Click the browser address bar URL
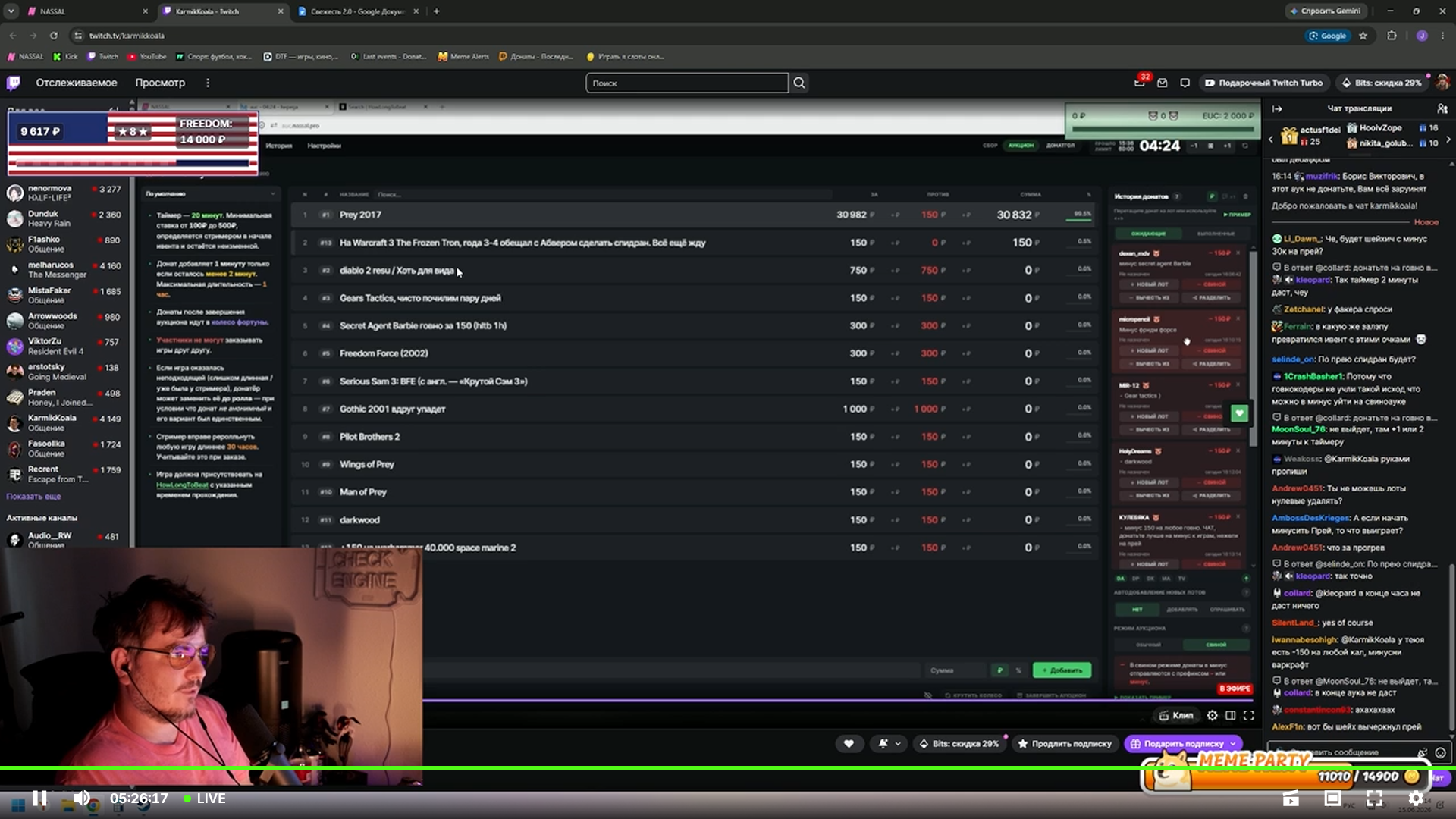The height and width of the screenshot is (819, 1456). pyautogui.click(x=127, y=36)
